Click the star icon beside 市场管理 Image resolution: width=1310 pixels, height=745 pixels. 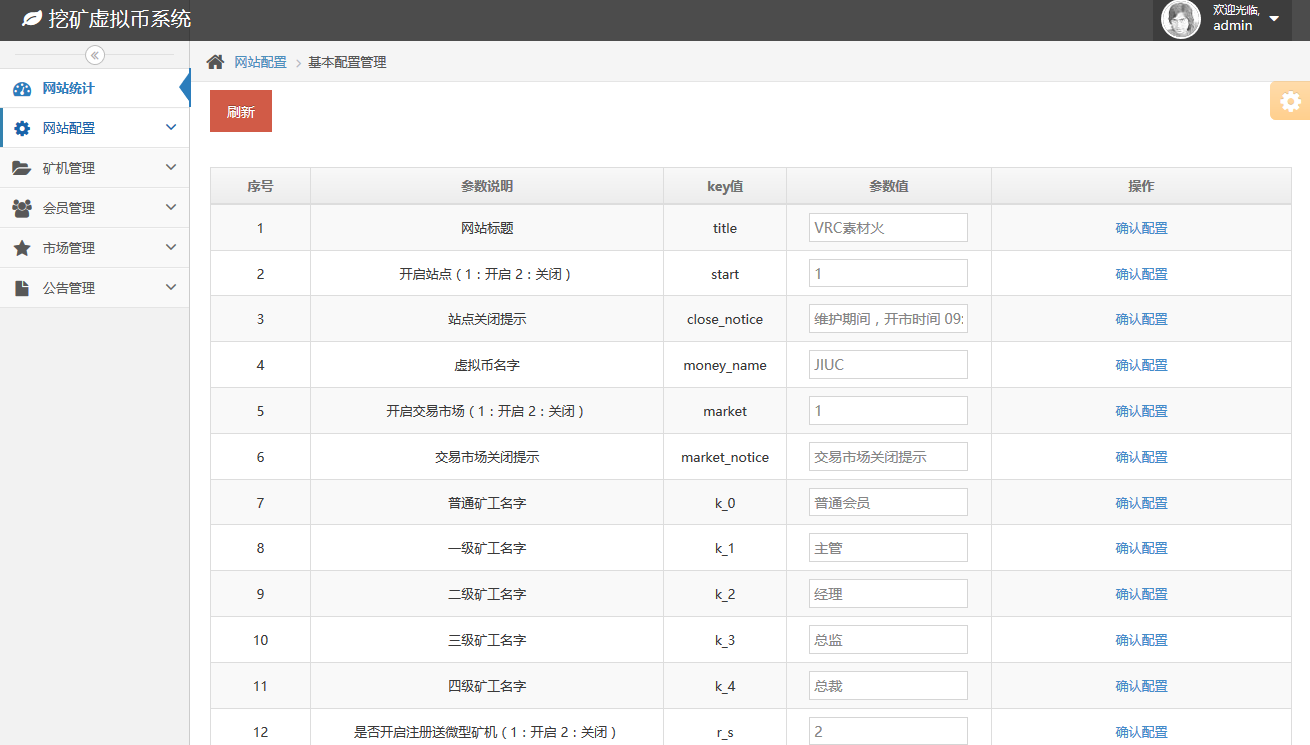point(22,249)
